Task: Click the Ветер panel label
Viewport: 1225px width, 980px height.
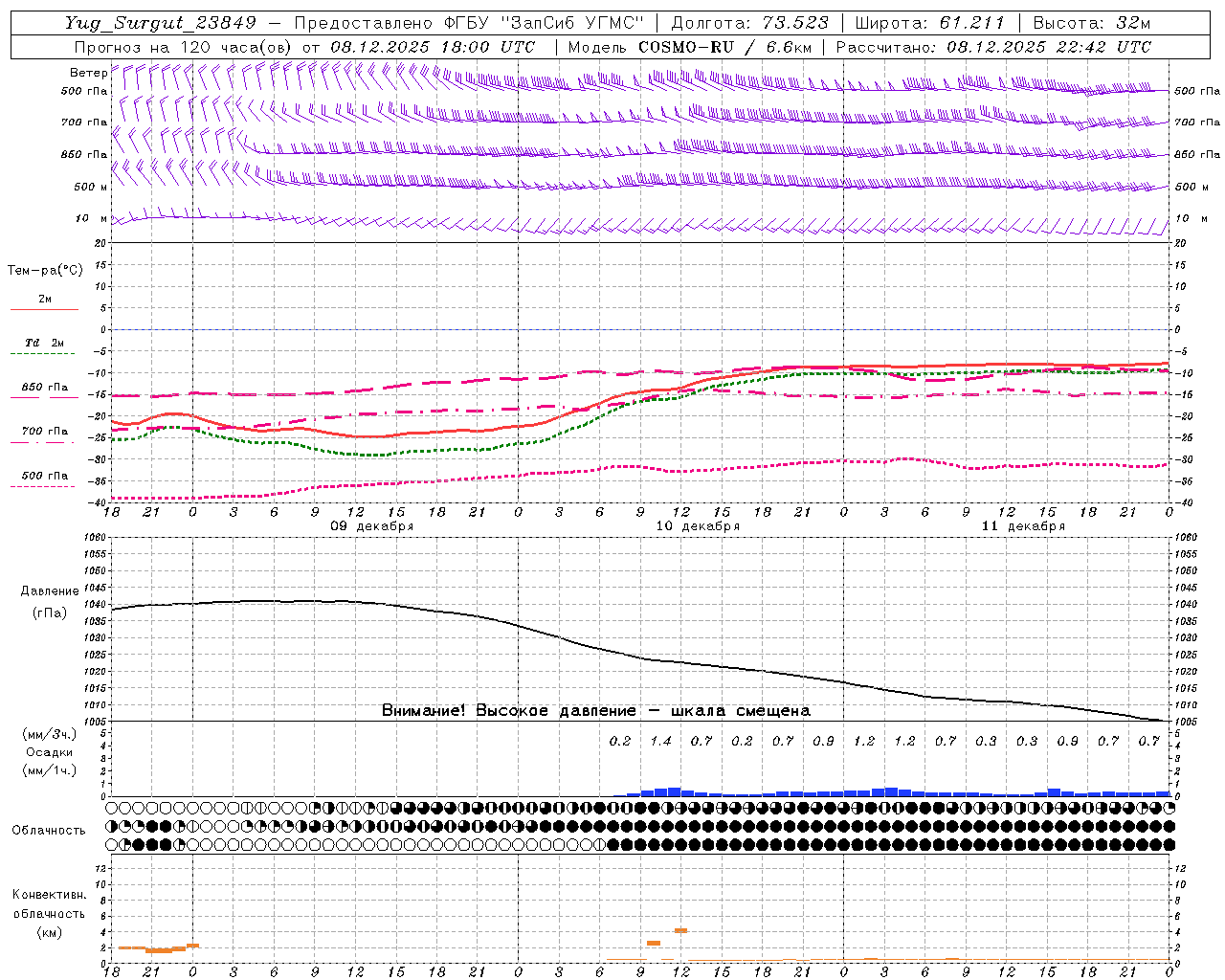Action: 88,73
